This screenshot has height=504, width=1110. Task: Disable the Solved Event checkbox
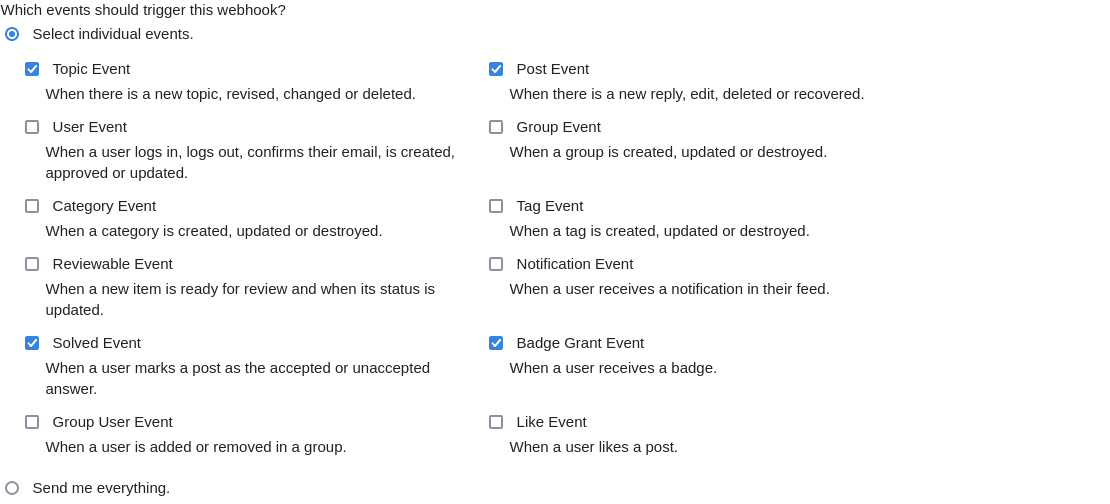(32, 343)
